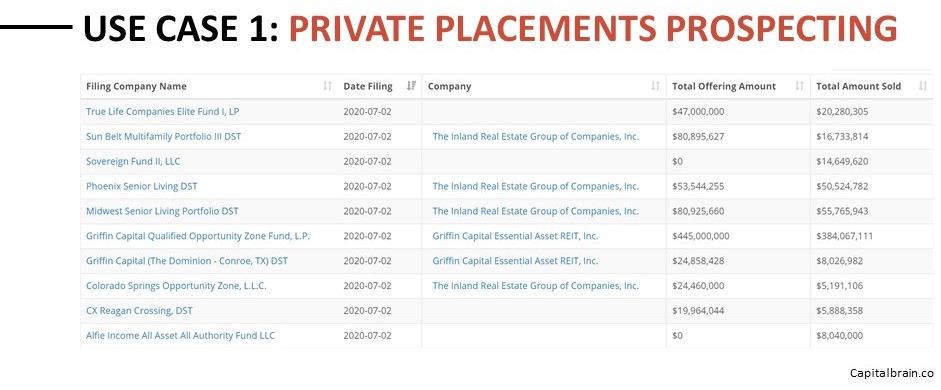941x390 pixels.
Task: Open the CX Reagan Crossing, DST link
Action: point(139,311)
